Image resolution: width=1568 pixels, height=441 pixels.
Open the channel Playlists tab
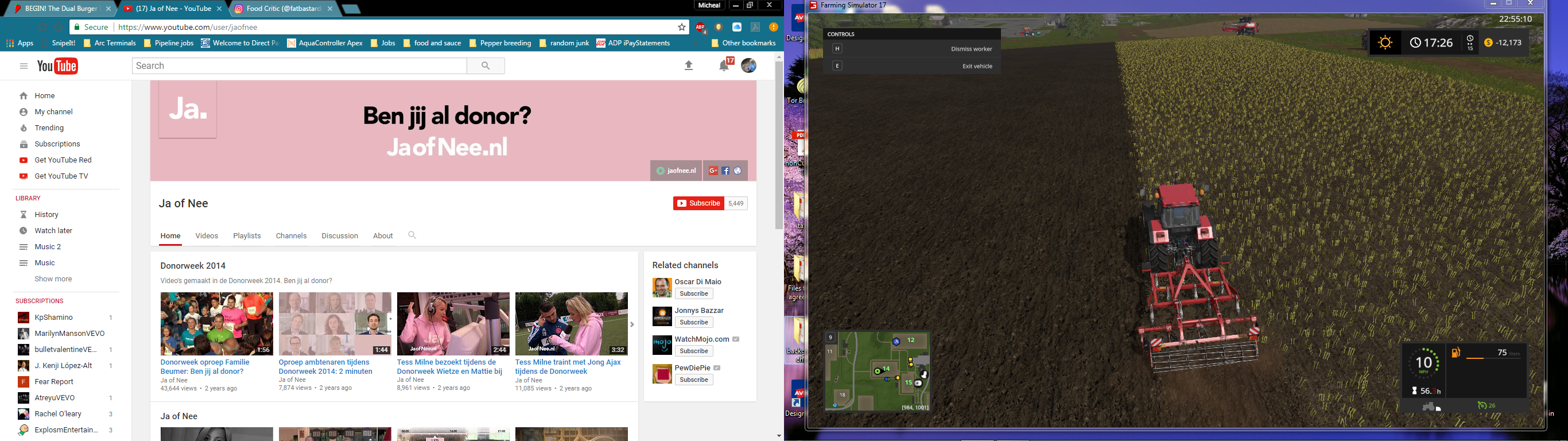[247, 236]
